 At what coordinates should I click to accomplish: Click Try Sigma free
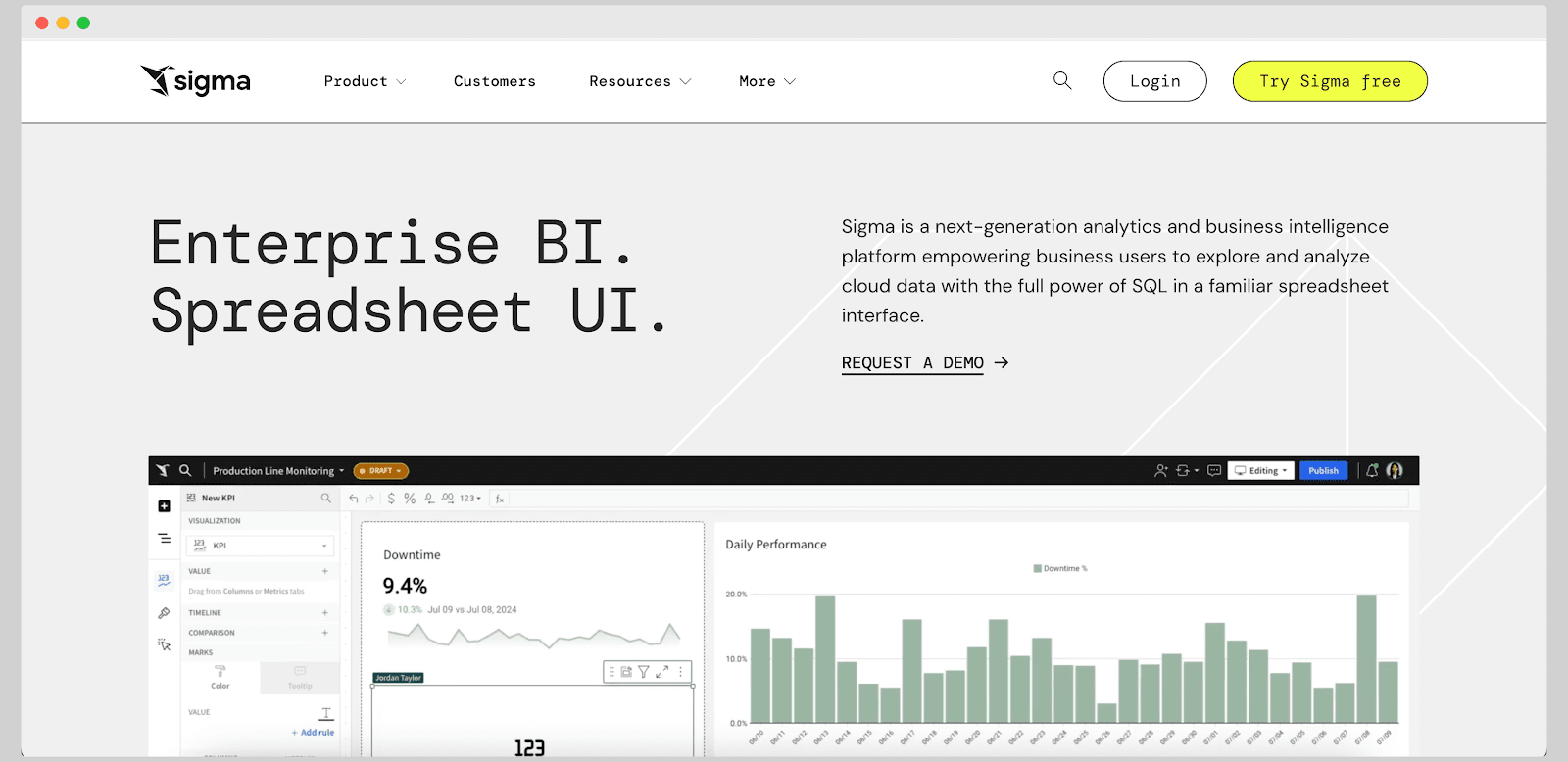coord(1330,81)
